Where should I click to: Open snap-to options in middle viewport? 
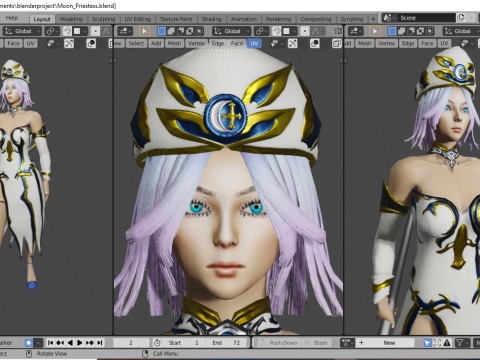[x=290, y=31]
